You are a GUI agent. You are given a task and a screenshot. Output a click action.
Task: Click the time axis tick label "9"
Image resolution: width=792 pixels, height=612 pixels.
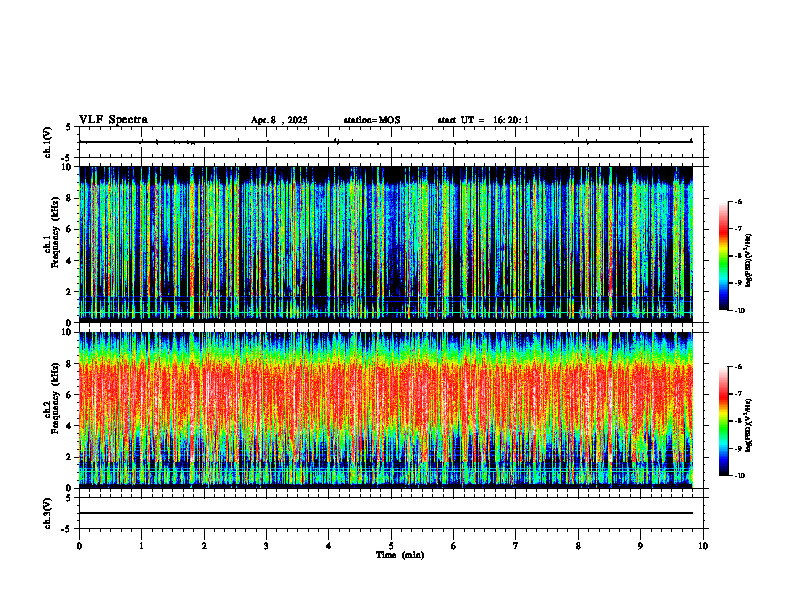[640, 546]
